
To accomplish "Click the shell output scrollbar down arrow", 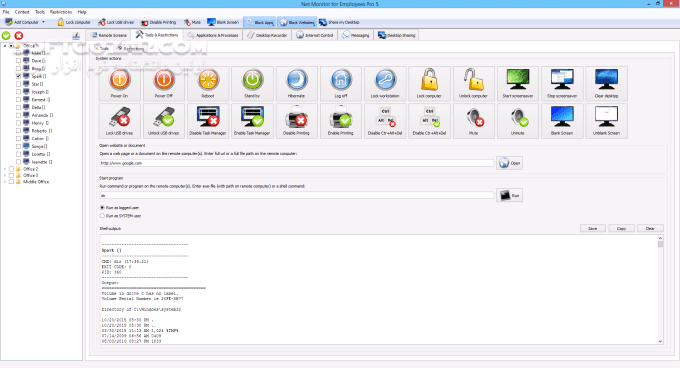I will (x=660, y=342).
